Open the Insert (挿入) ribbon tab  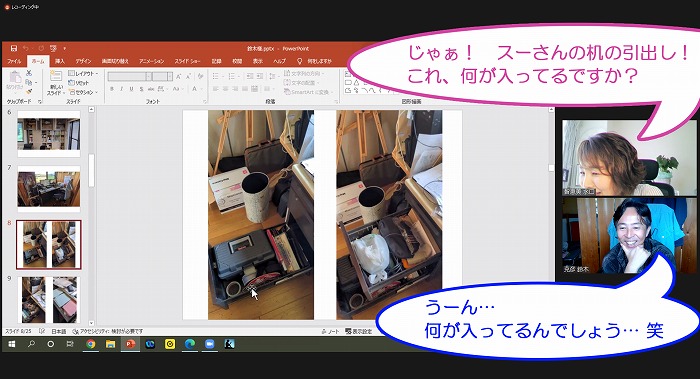click(59, 61)
